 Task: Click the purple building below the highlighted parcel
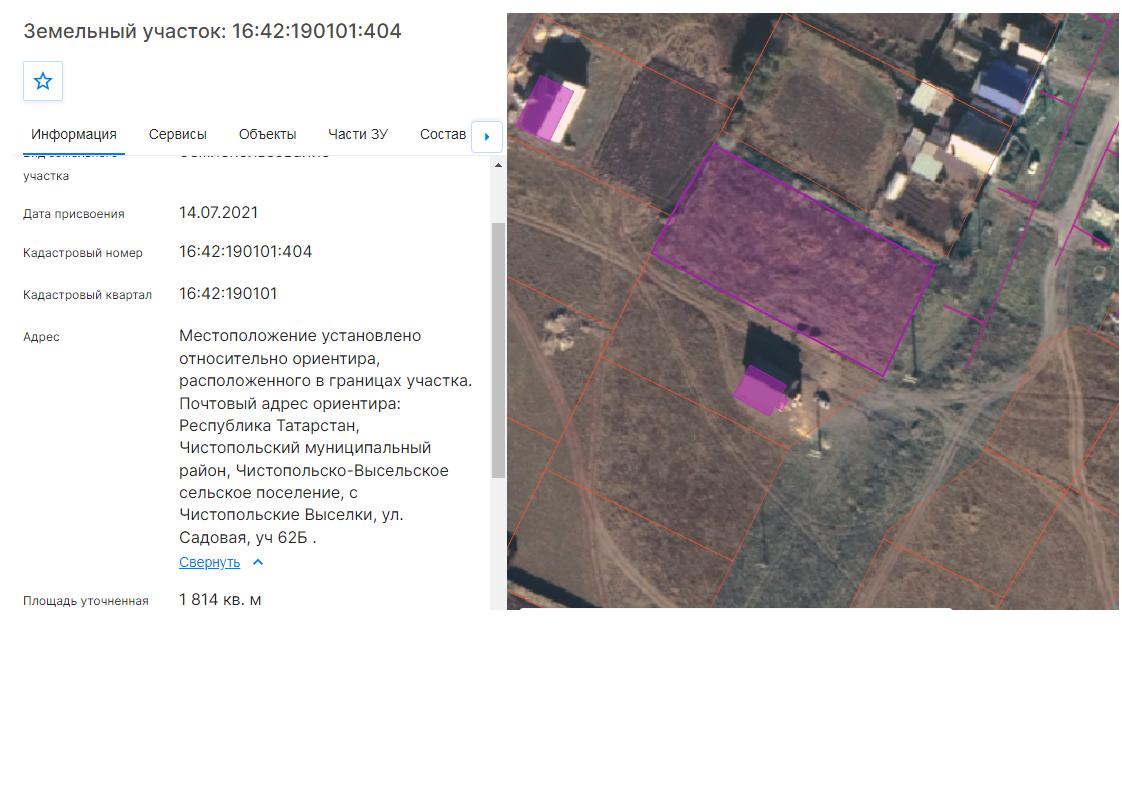tap(761, 390)
